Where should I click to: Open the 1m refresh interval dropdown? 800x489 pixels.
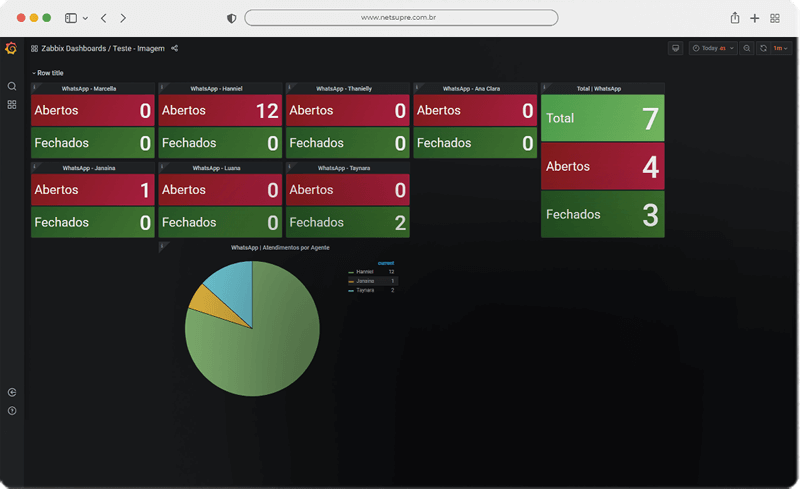tap(779, 48)
